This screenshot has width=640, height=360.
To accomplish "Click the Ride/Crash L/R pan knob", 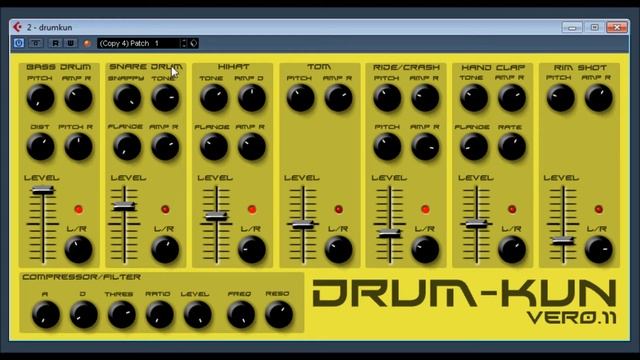I will (x=425, y=249).
